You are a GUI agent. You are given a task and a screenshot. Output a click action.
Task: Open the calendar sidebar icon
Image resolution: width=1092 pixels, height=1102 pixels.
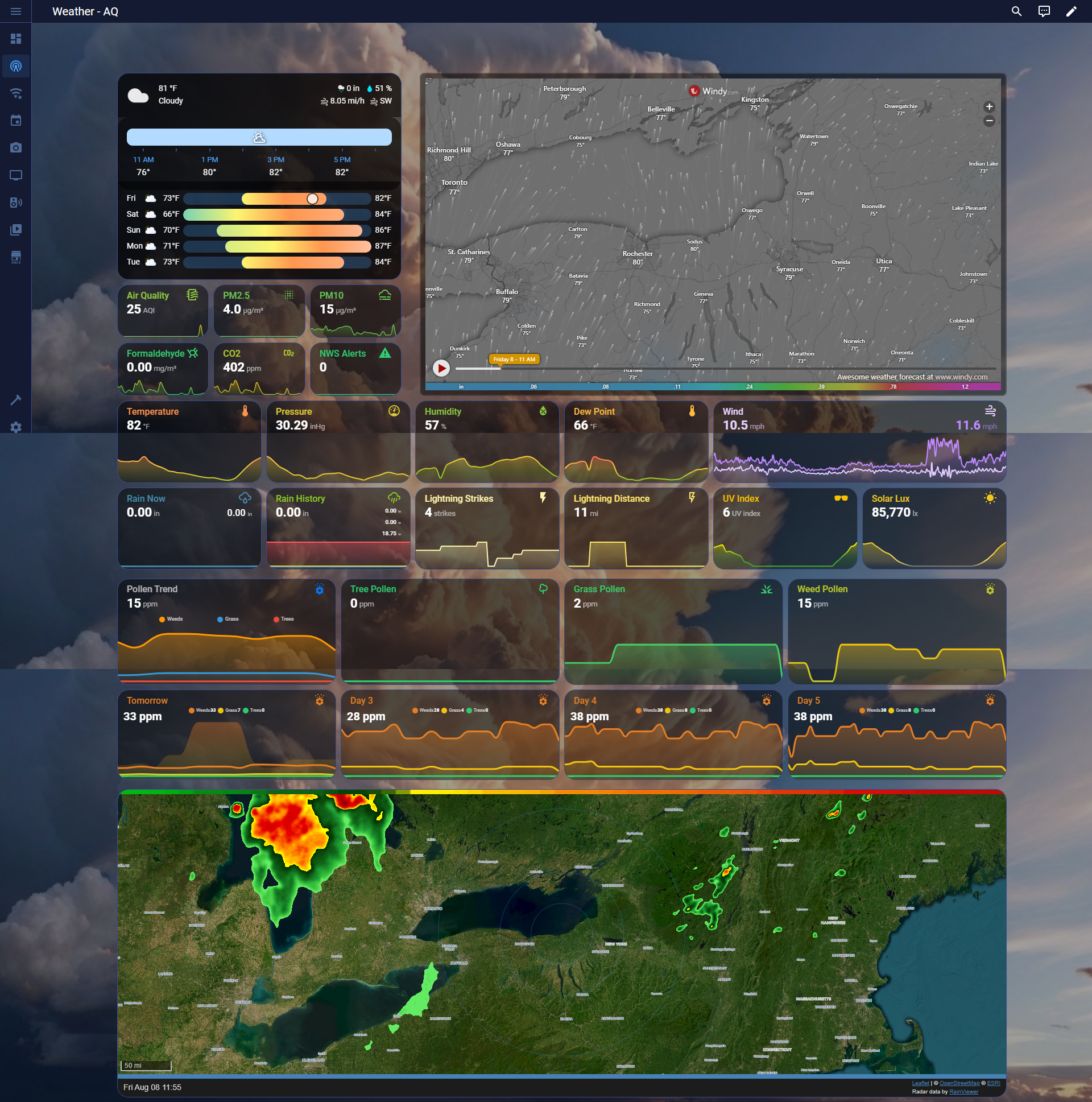16,121
